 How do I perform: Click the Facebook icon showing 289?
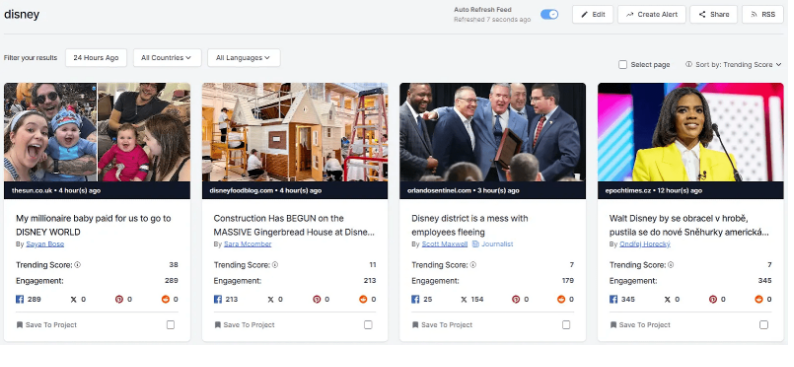(20, 299)
